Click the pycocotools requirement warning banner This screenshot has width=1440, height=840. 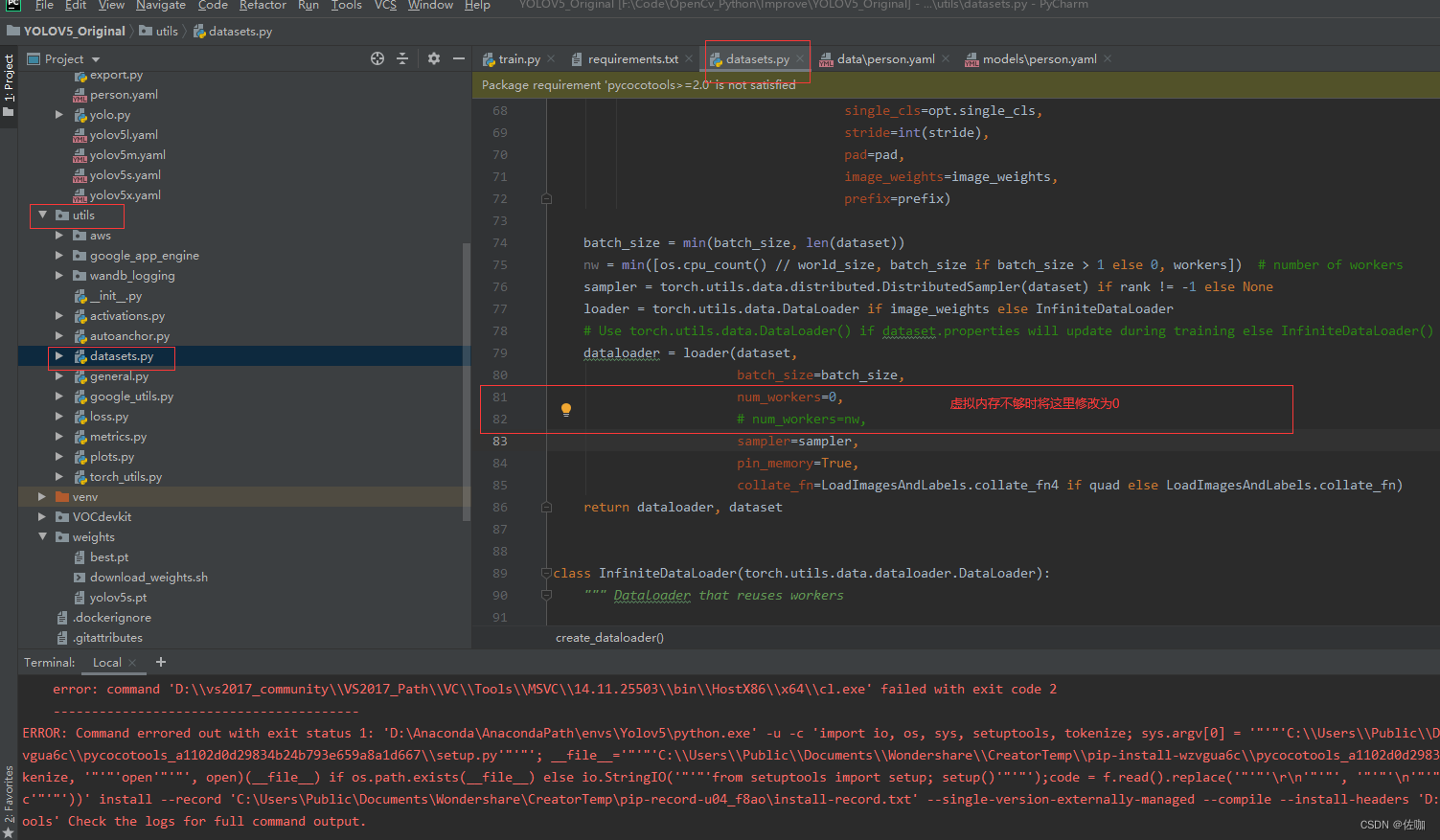pyautogui.click(x=956, y=85)
